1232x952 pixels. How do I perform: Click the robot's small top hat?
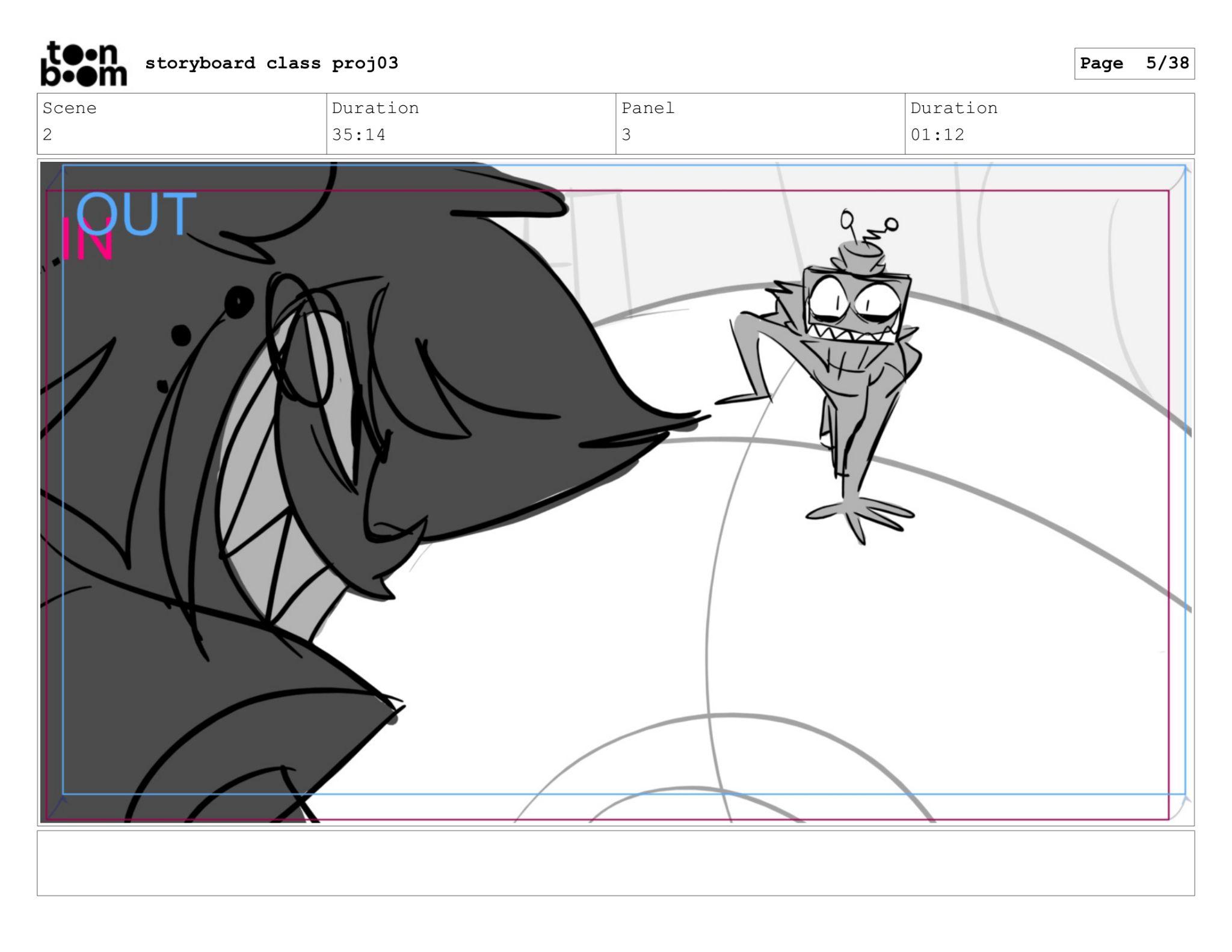pos(861,257)
